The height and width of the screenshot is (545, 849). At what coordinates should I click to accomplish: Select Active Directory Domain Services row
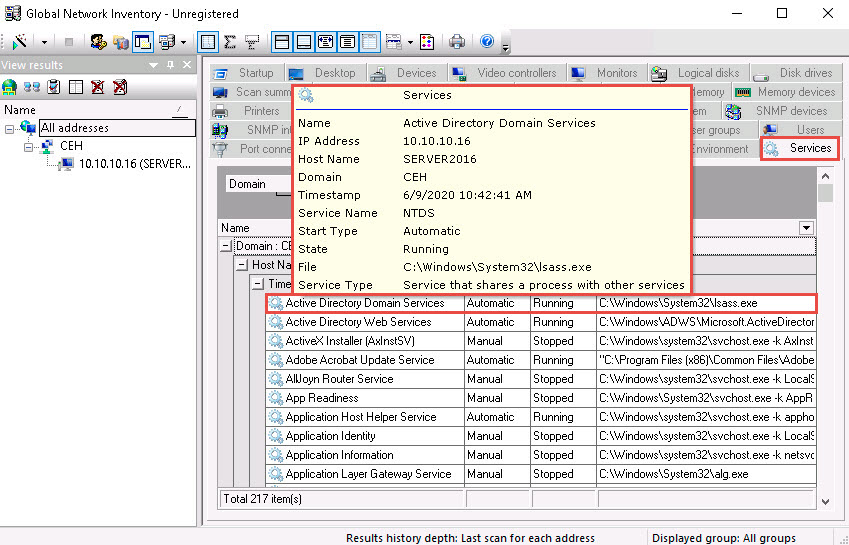[x=540, y=303]
